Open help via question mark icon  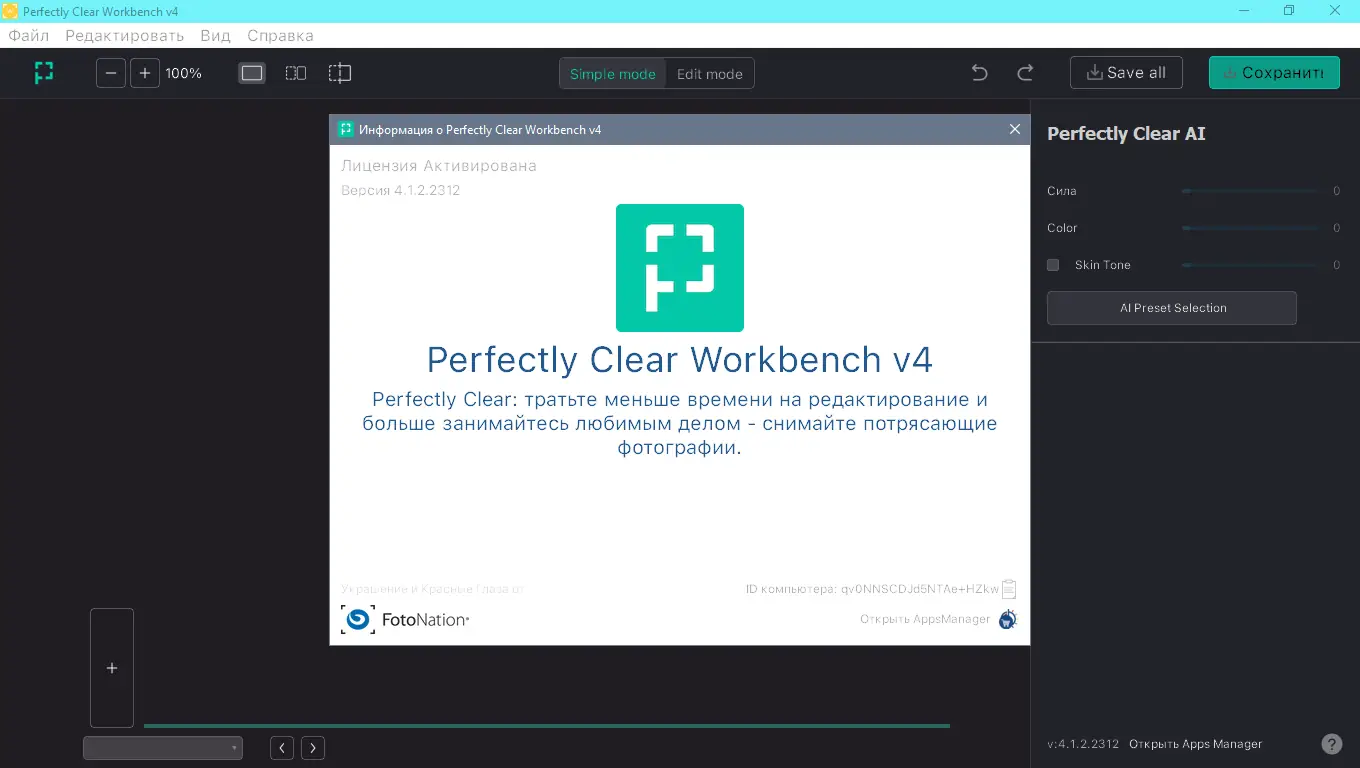(x=1332, y=744)
